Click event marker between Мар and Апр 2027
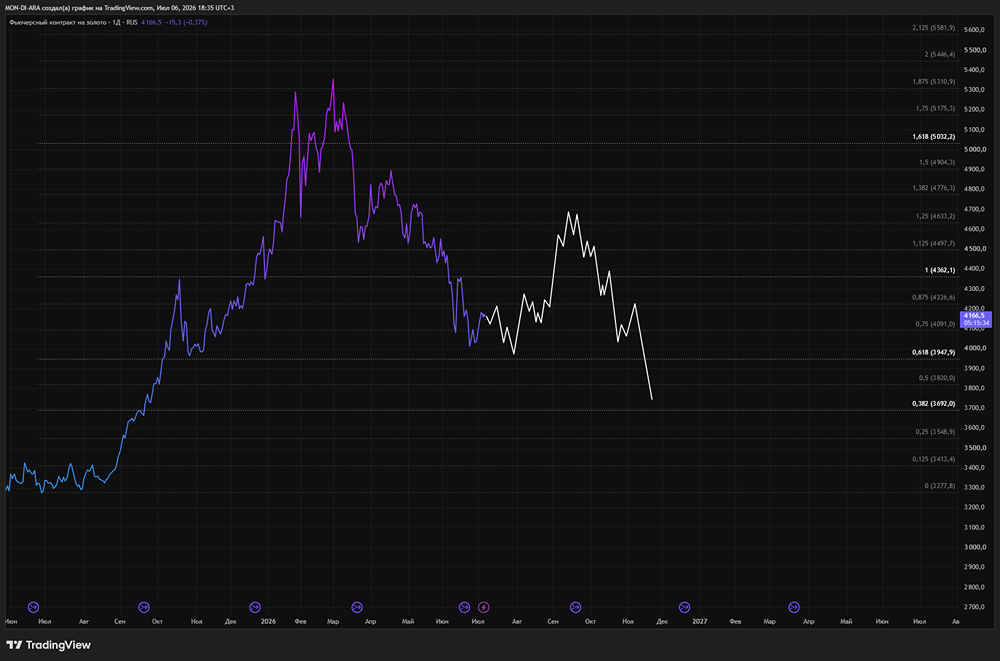The height and width of the screenshot is (661, 1000). 794,607
